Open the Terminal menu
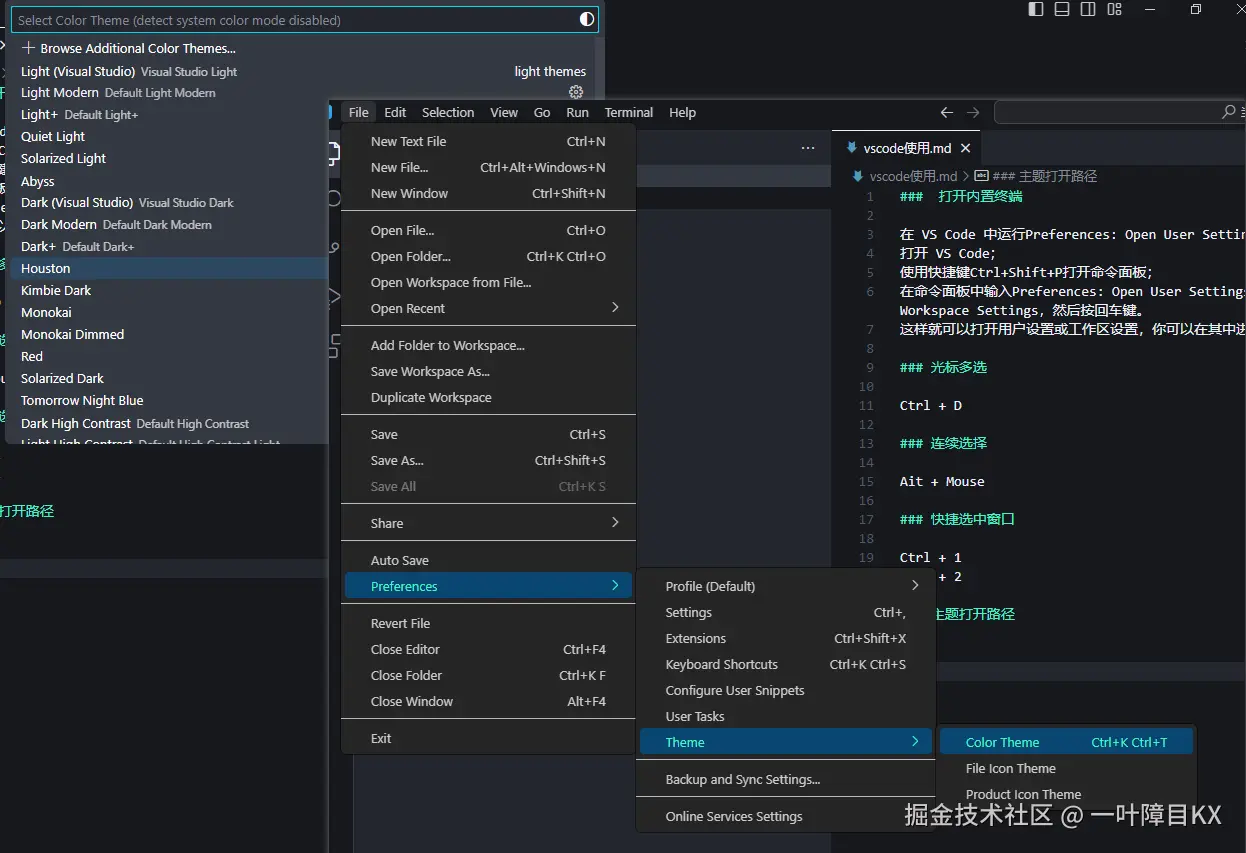The image size is (1246, 853). pos(628,112)
